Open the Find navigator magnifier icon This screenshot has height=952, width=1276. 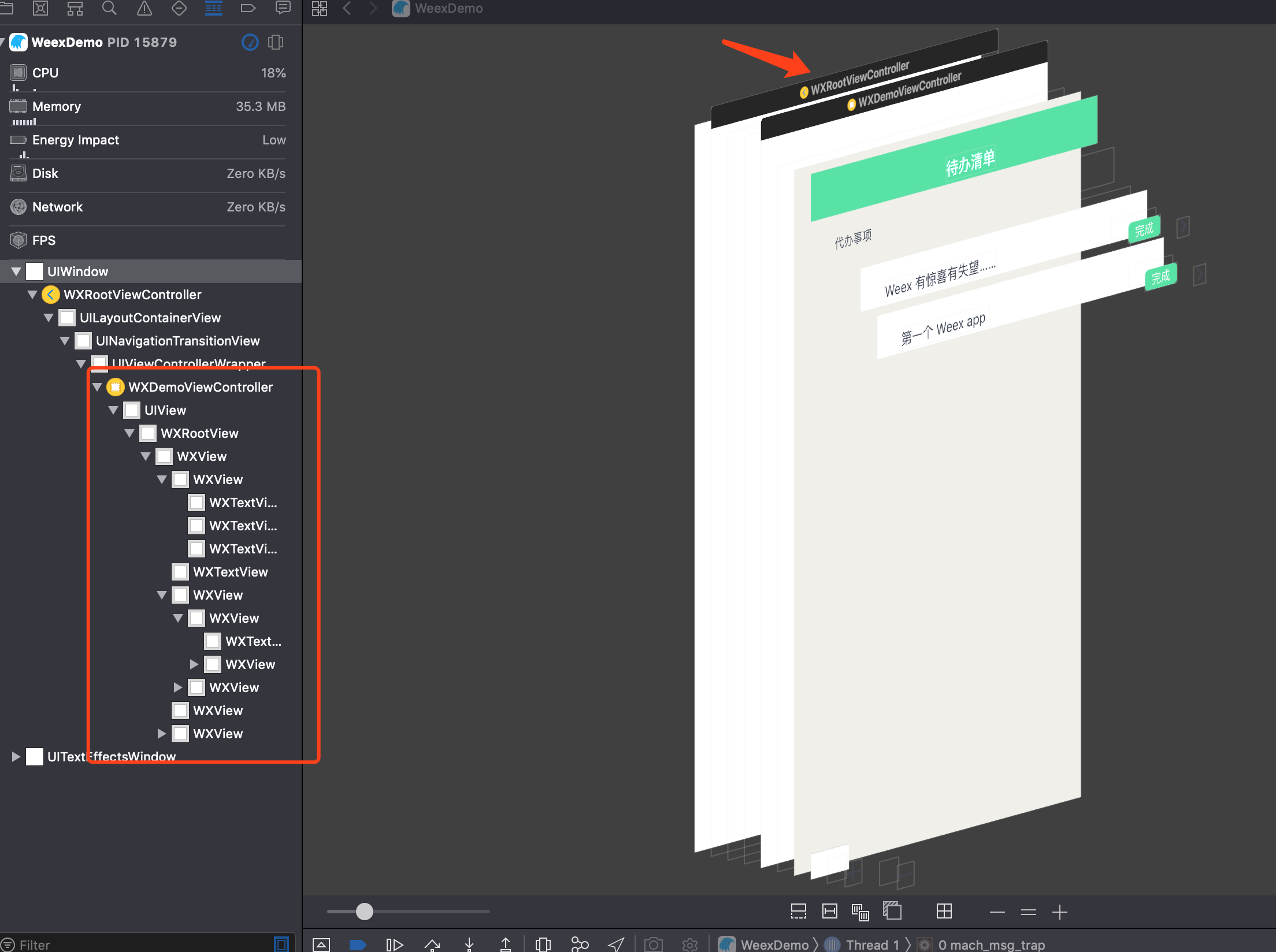tap(109, 8)
